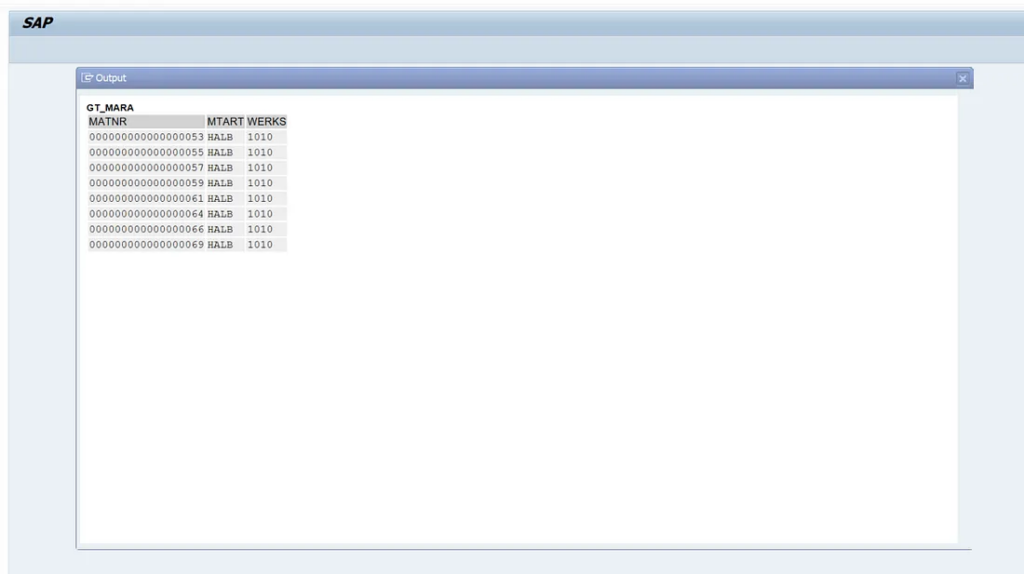Select material number ending in 57
1024x574 pixels.
[146, 168]
